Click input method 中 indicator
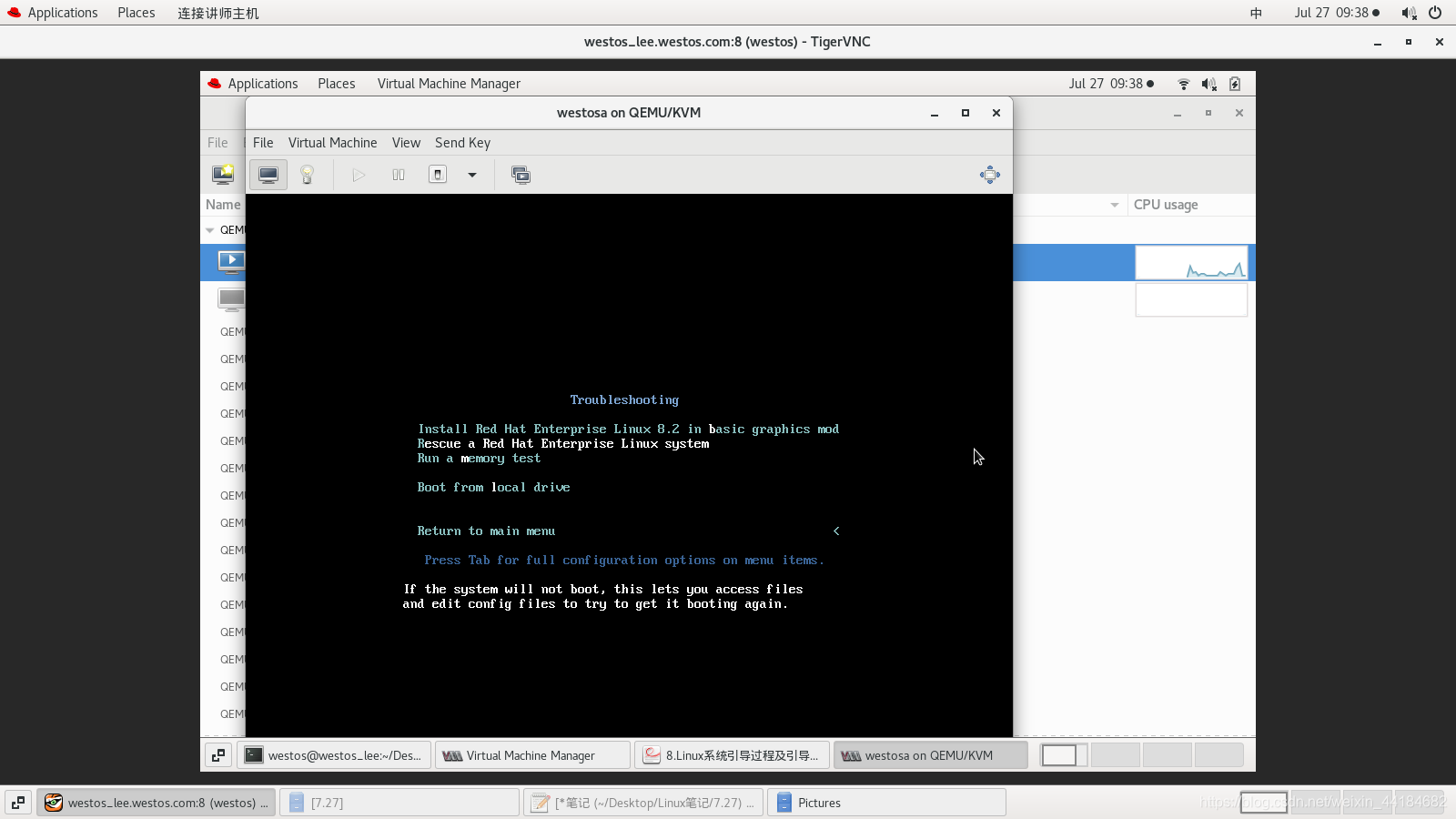The height and width of the screenshot is (819, 1456). tap(1256, 13)
